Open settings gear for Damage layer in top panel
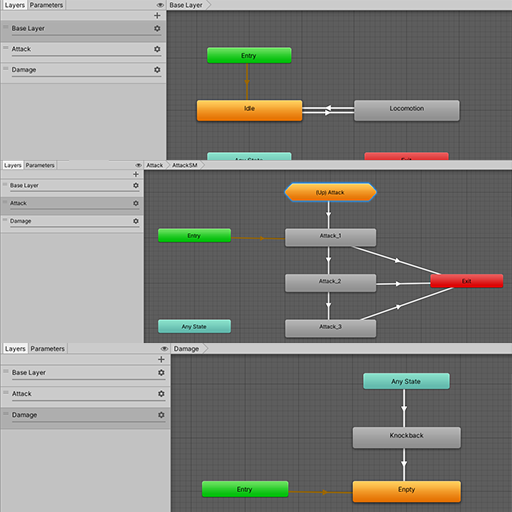The width and height of the screenshot is (512, 512). 157,70
